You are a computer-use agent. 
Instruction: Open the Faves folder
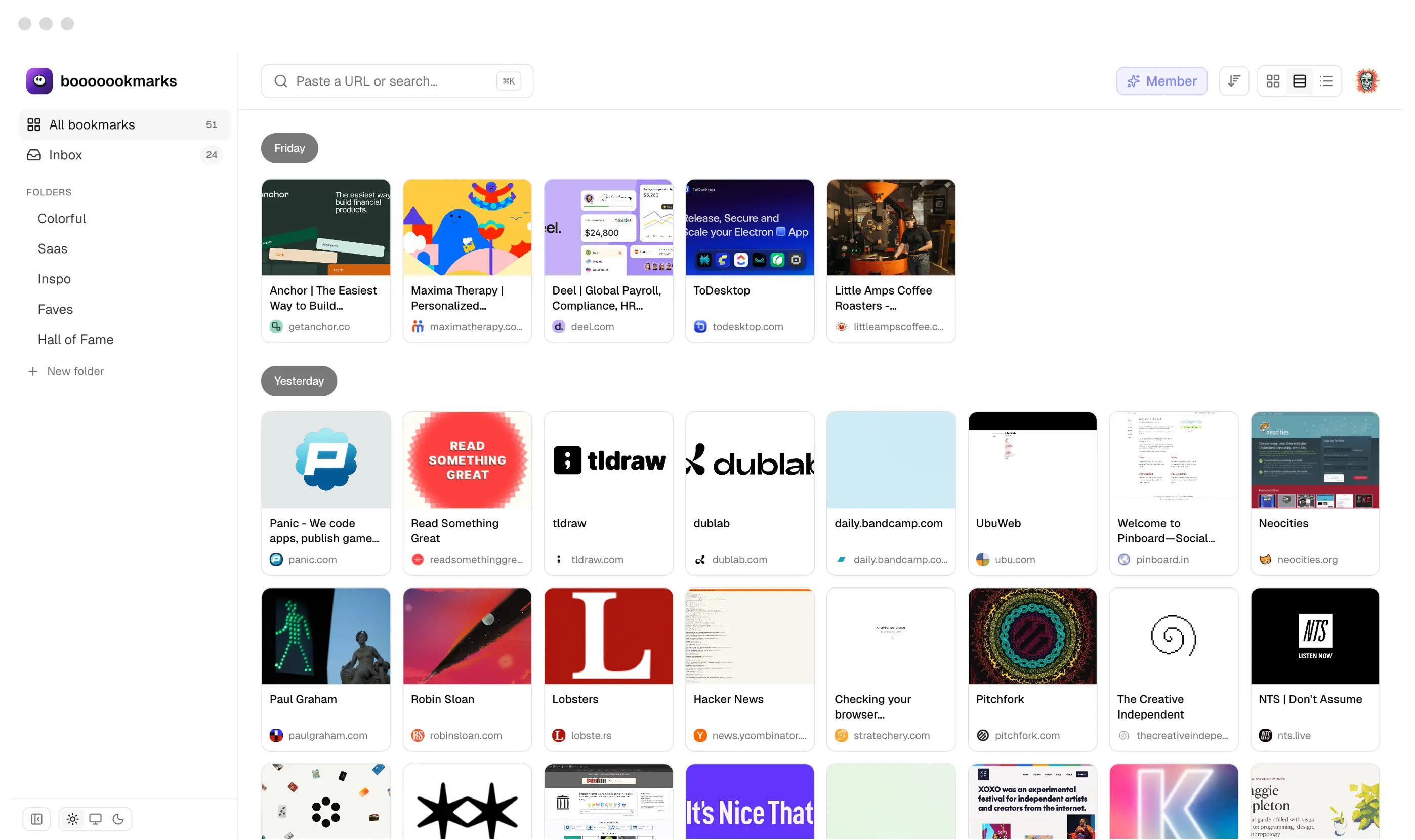[x=56, y=309]
